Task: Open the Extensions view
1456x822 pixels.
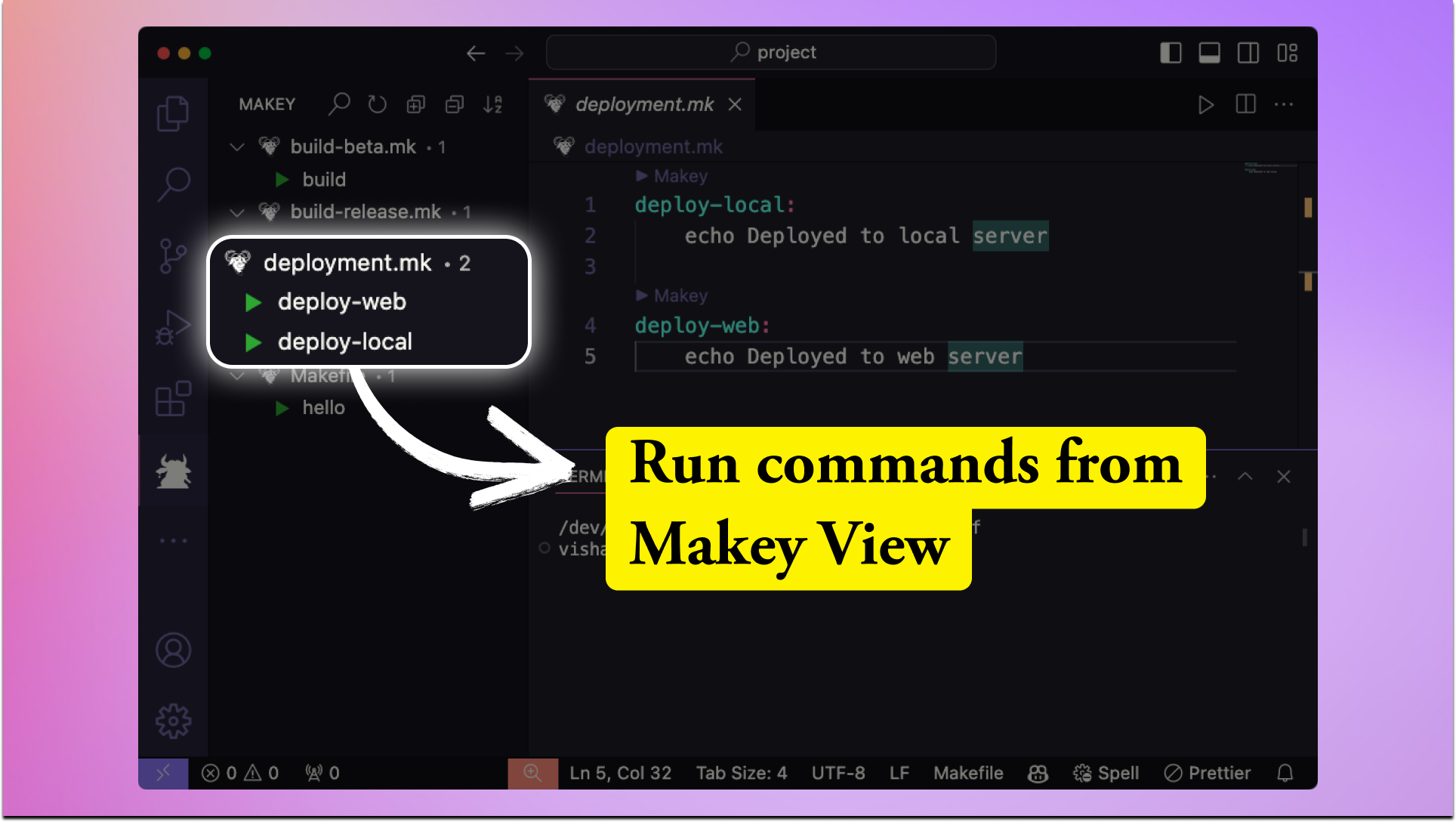Action: 173,399
